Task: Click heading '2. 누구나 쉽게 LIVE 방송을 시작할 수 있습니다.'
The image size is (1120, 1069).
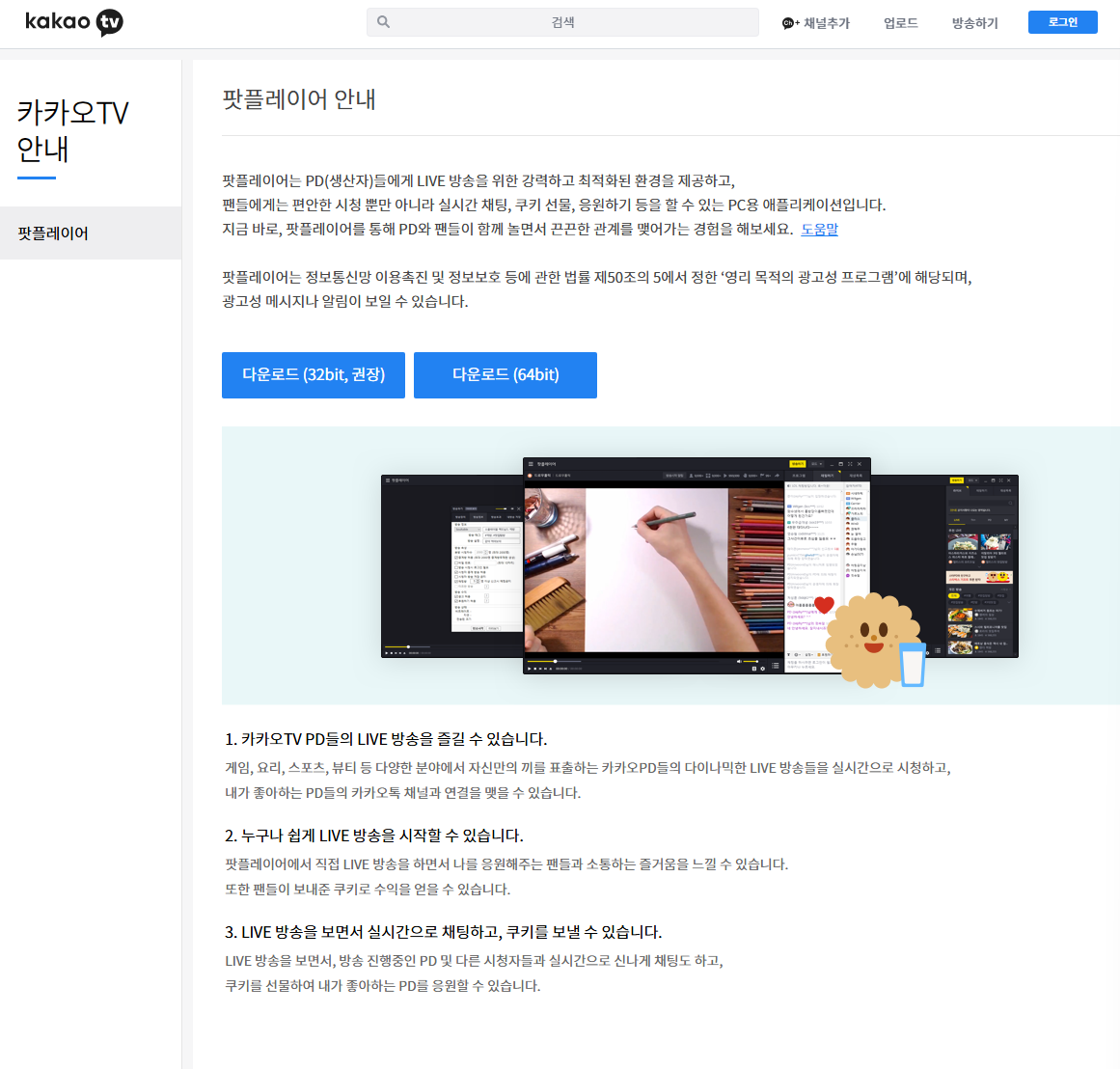Action: [x=373, y=836]
